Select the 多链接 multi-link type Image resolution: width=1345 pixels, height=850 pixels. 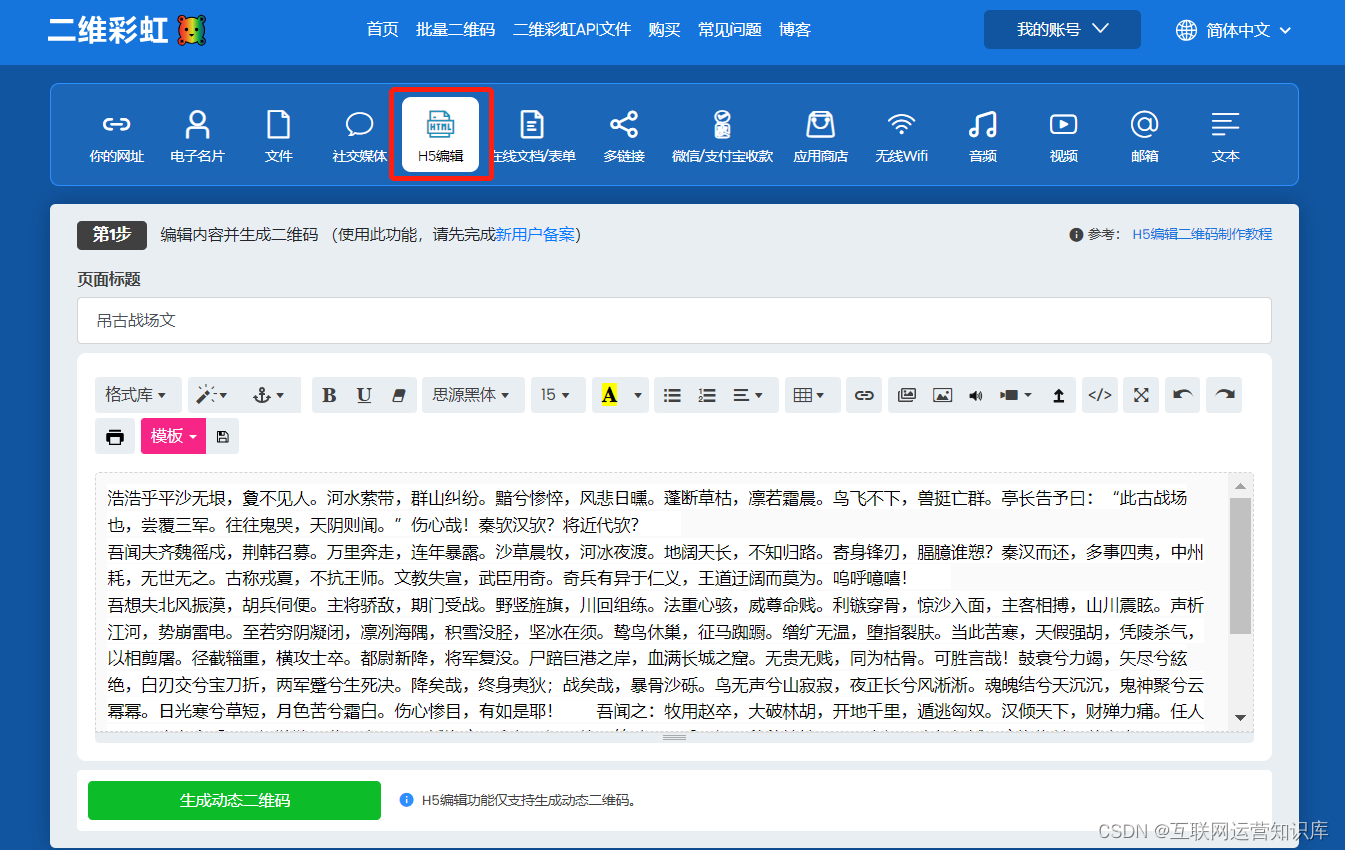pos(624,136)
